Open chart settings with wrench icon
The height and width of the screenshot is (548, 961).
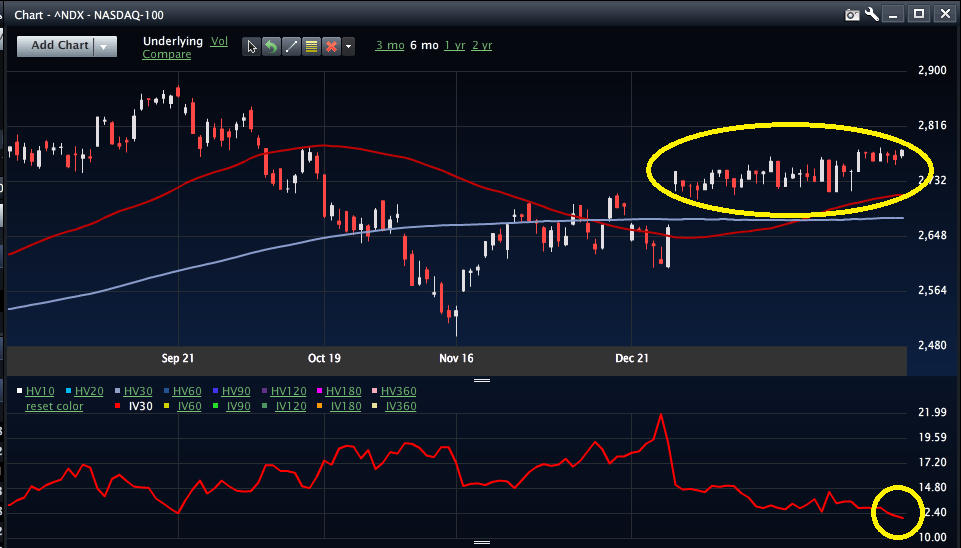(872, 14)
